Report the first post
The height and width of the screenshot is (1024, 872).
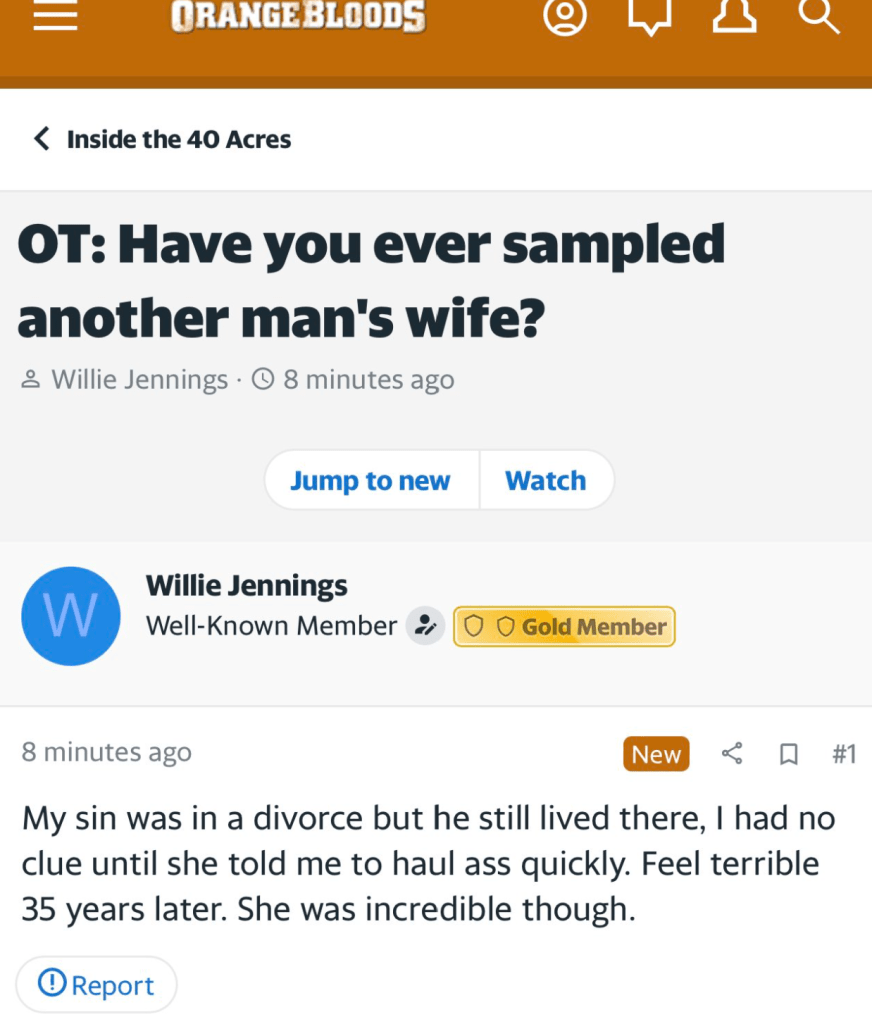pyautogui.click(x=96, y=985)
